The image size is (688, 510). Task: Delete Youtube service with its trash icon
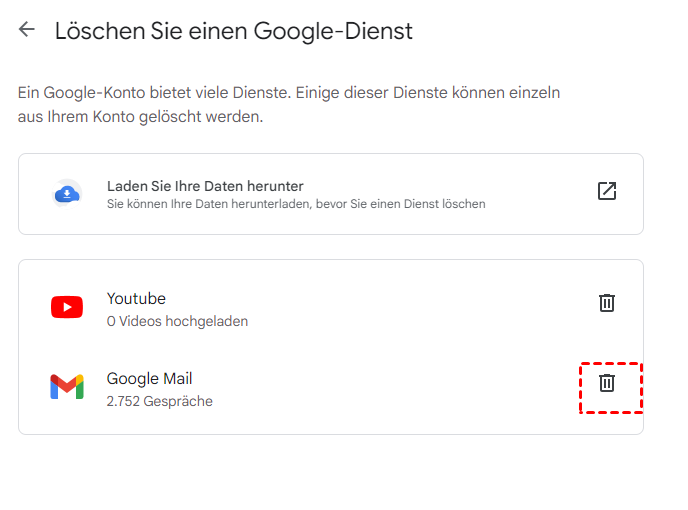[x=606, y=303]
